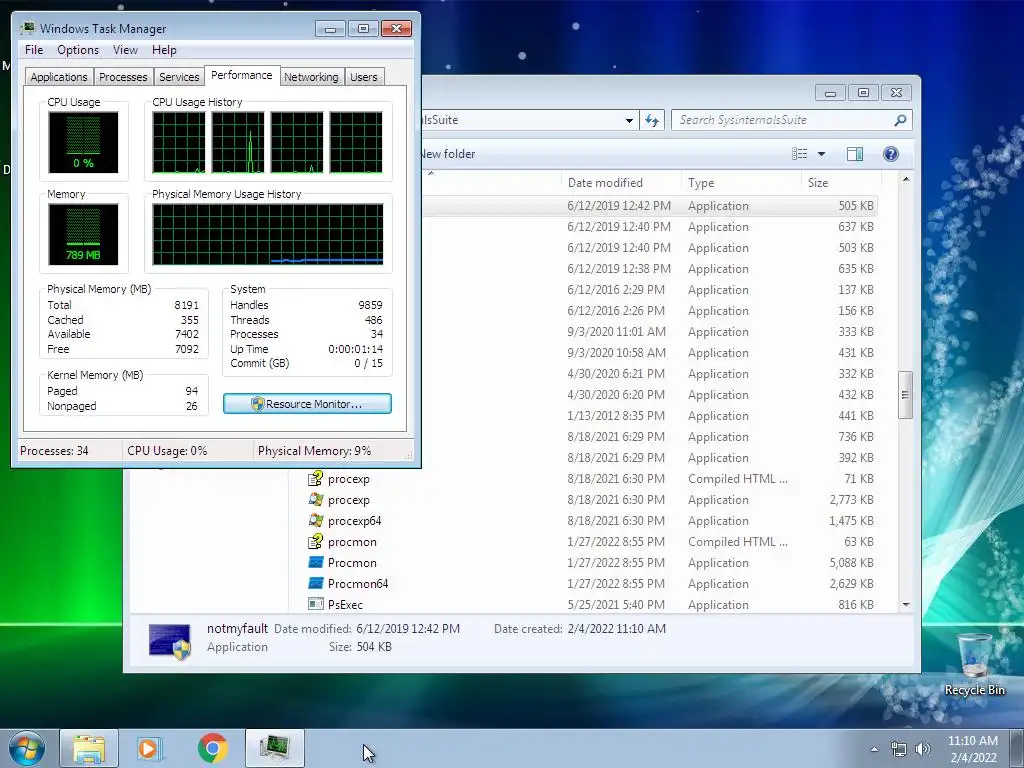Switch to the Processes tab
Screen dimensions: 1024x768
(123, 77)
